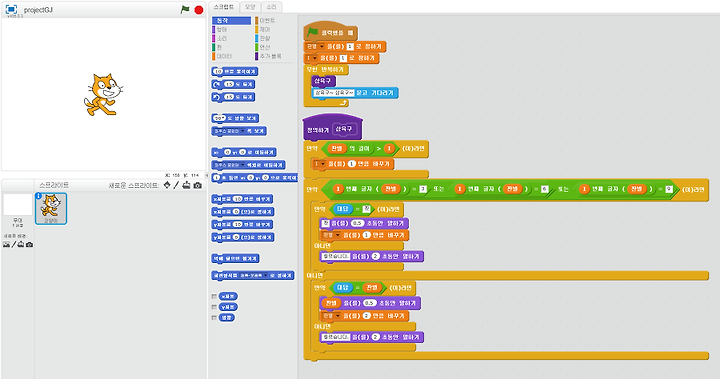Select the Looks block category
This screenshot has height=379, width=720.
(x=231, y=29)
